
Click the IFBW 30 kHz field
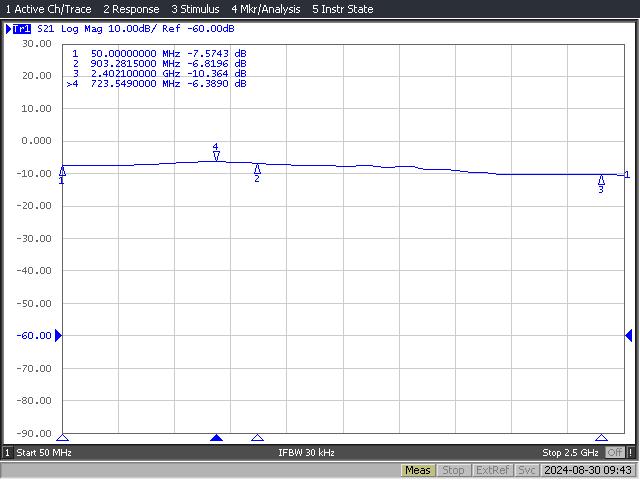[307, 453]
